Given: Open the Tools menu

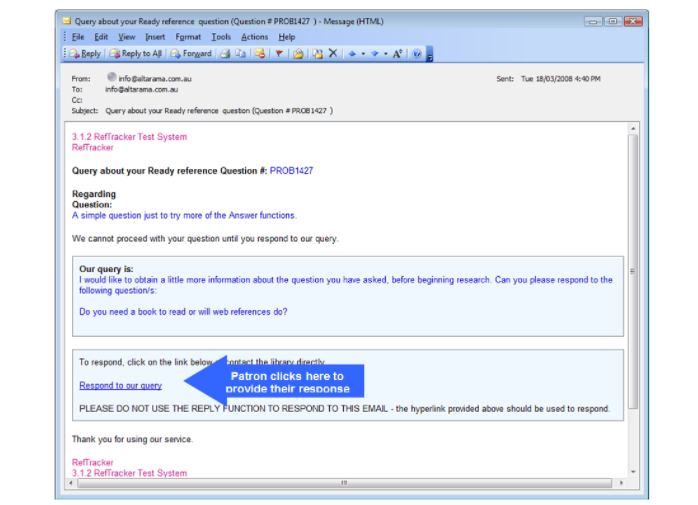Looking at the screenshot, I should (x=221, y=37).
